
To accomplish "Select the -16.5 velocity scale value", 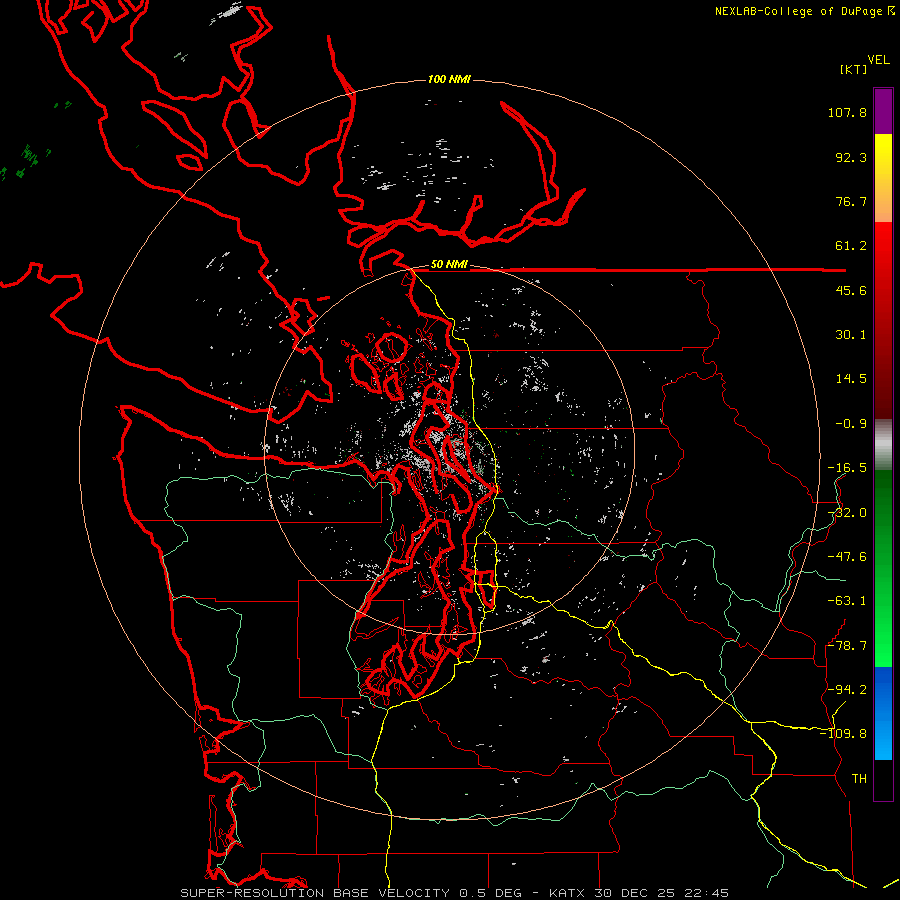I will [847, 468].
